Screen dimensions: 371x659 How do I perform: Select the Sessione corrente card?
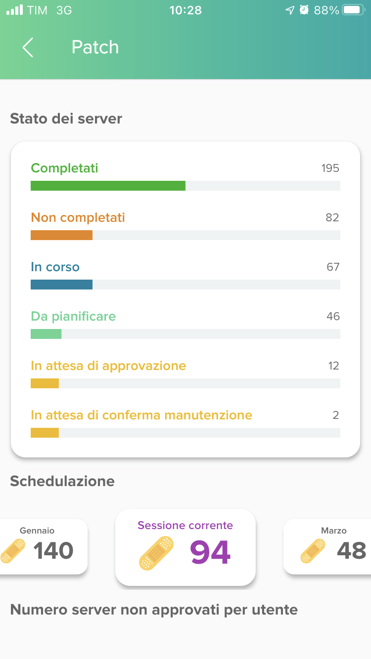pyautogui.click(x=185, y=547)
